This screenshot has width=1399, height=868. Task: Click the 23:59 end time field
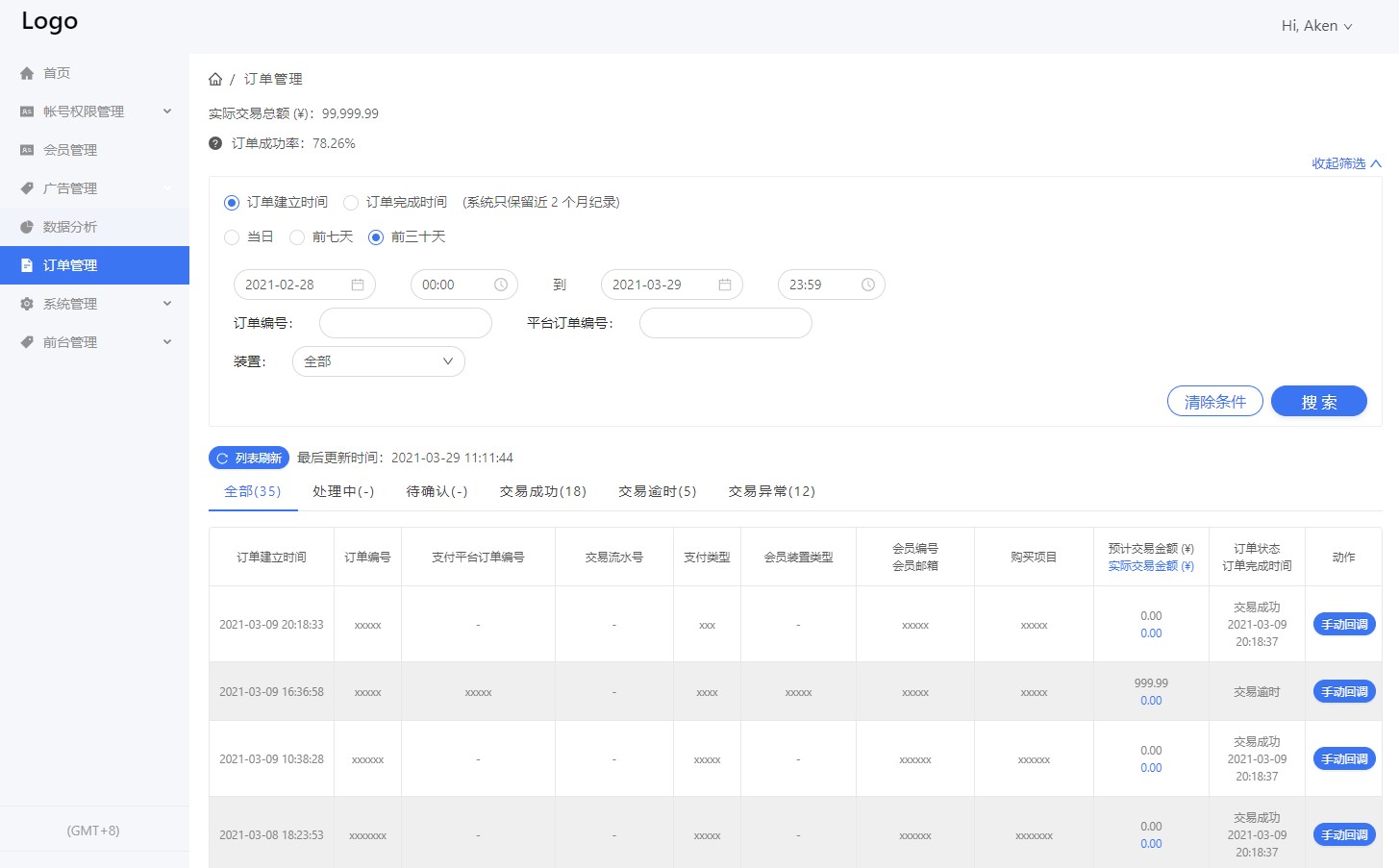pyautogui.click(x=832, y=285)
